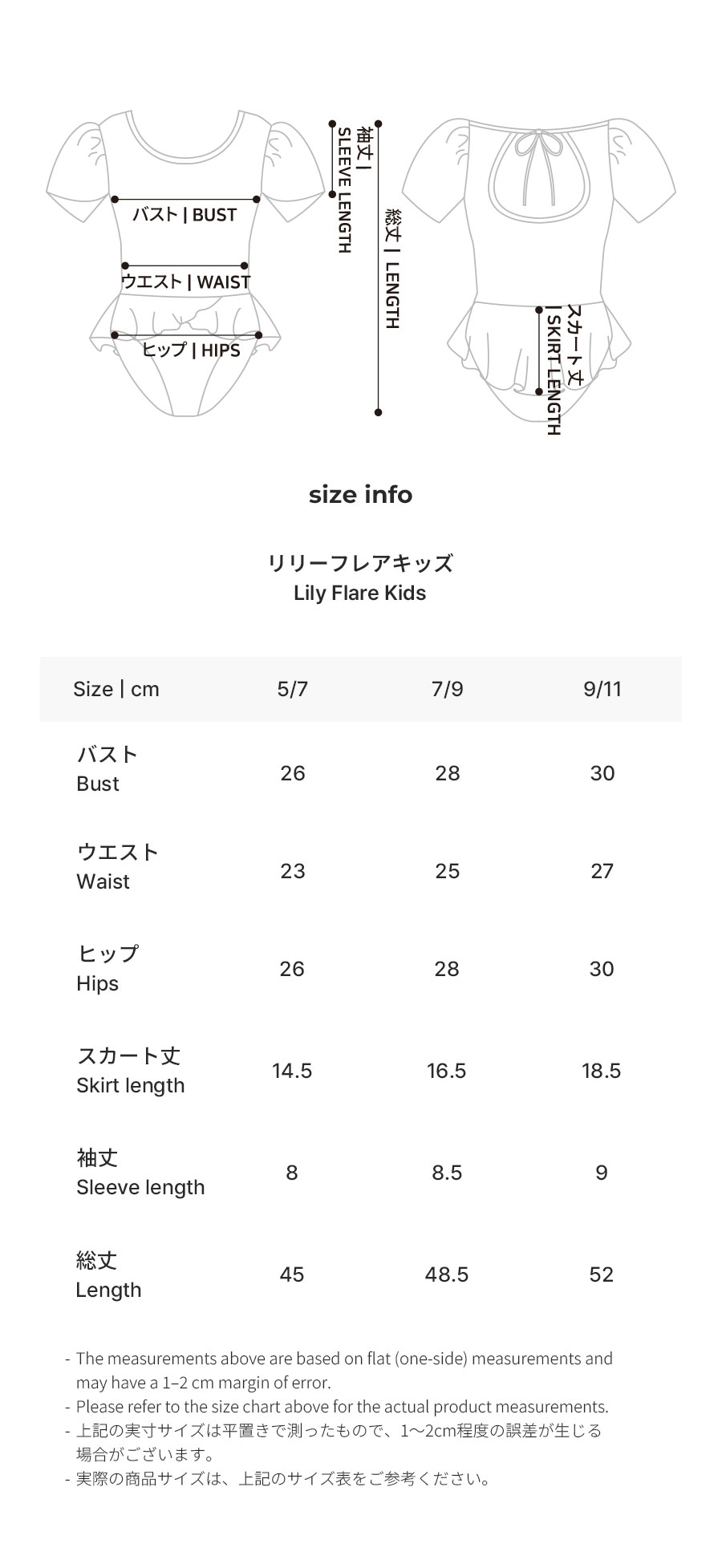722x1568 pixels.
Task: Select the 9/11 size column header
Action: [602, 690]
